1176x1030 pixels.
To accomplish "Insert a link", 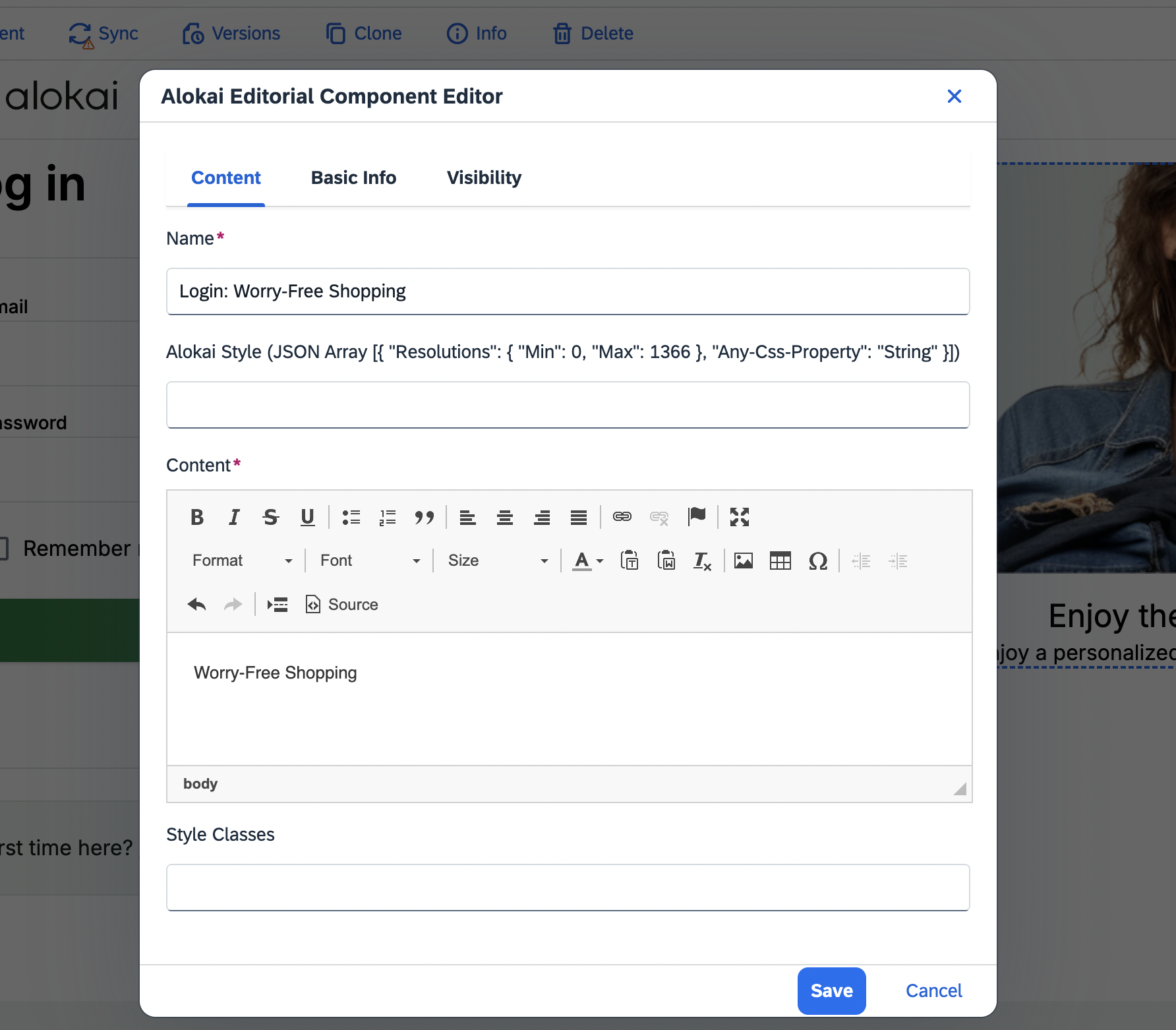I will (x=622, y=517).
